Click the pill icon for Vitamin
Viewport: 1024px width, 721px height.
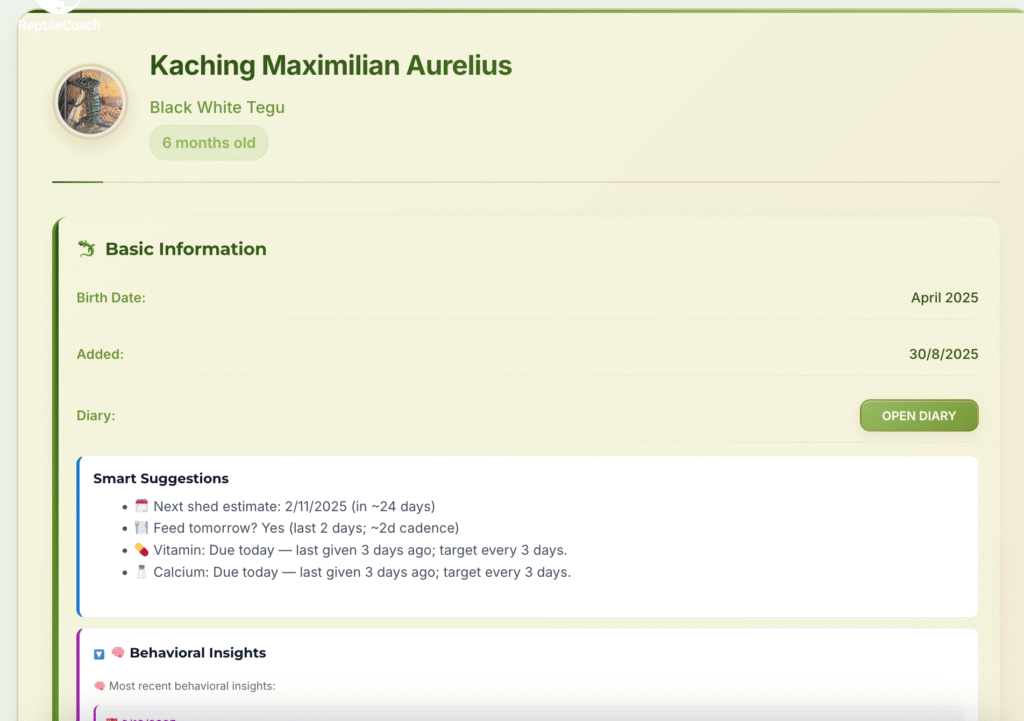point(141,550)
